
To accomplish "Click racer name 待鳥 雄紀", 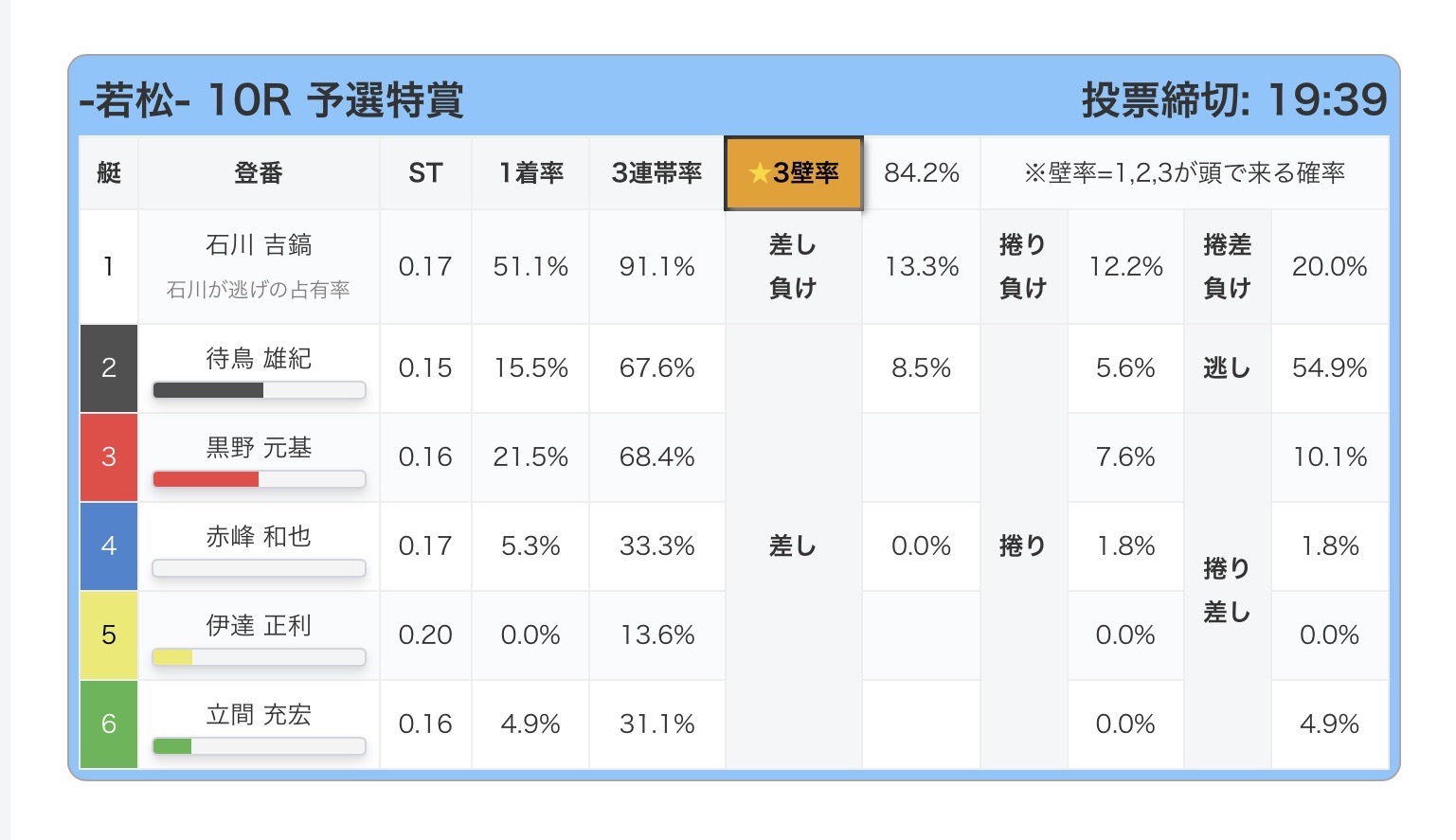I will tap(259, 359).
